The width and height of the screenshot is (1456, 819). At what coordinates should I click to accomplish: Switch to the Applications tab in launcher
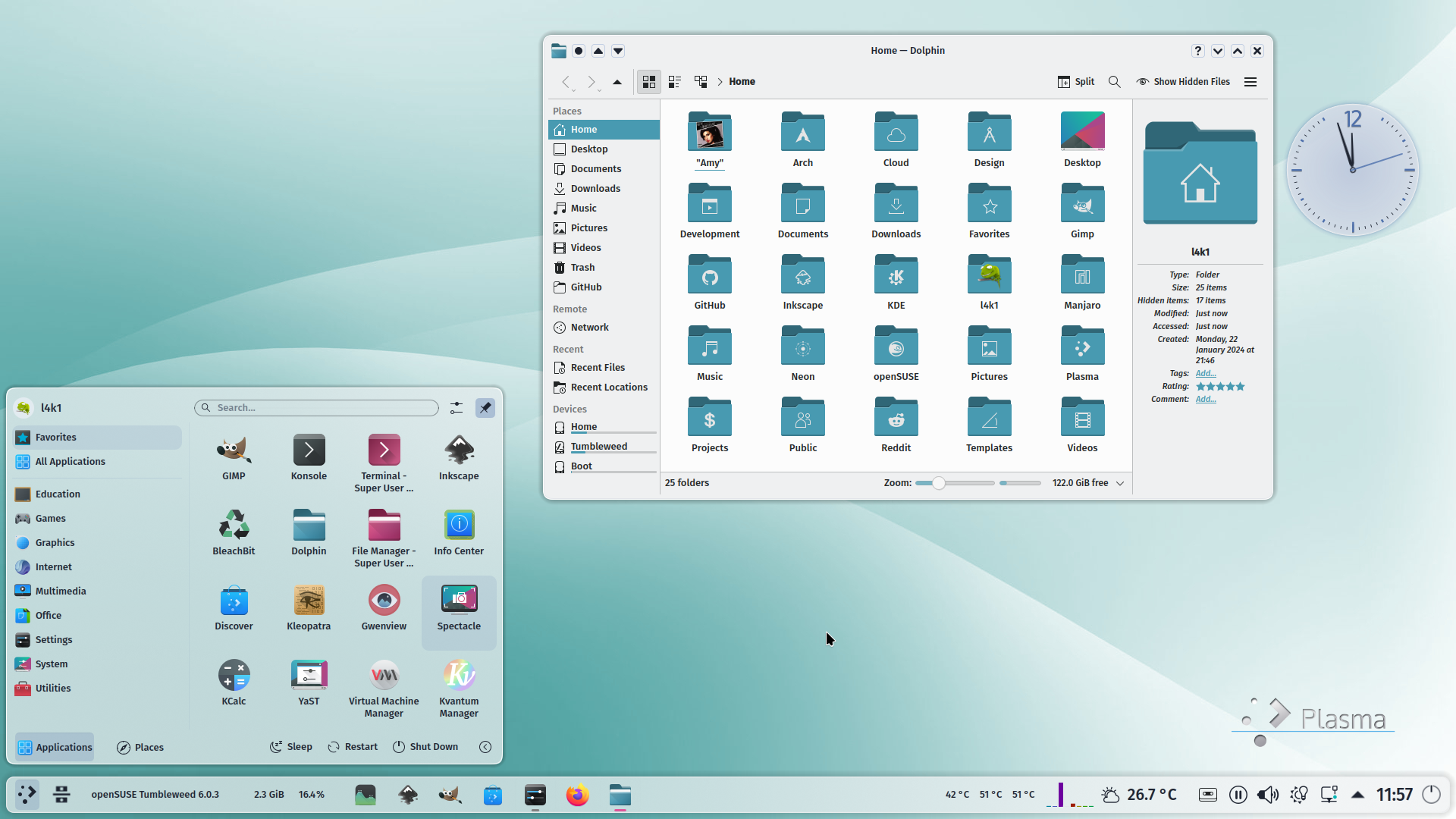coord(55,748)
